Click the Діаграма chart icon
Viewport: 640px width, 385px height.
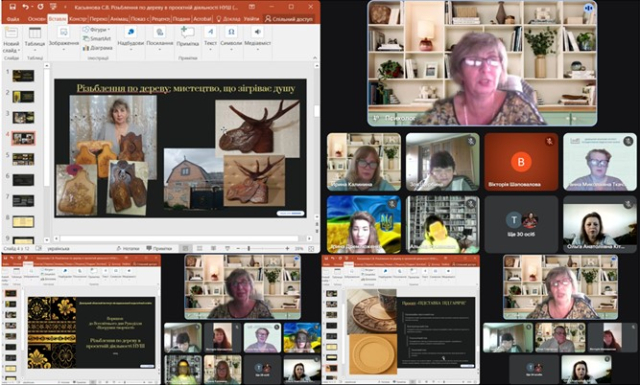pyautogui.click(x=98, y=48)
